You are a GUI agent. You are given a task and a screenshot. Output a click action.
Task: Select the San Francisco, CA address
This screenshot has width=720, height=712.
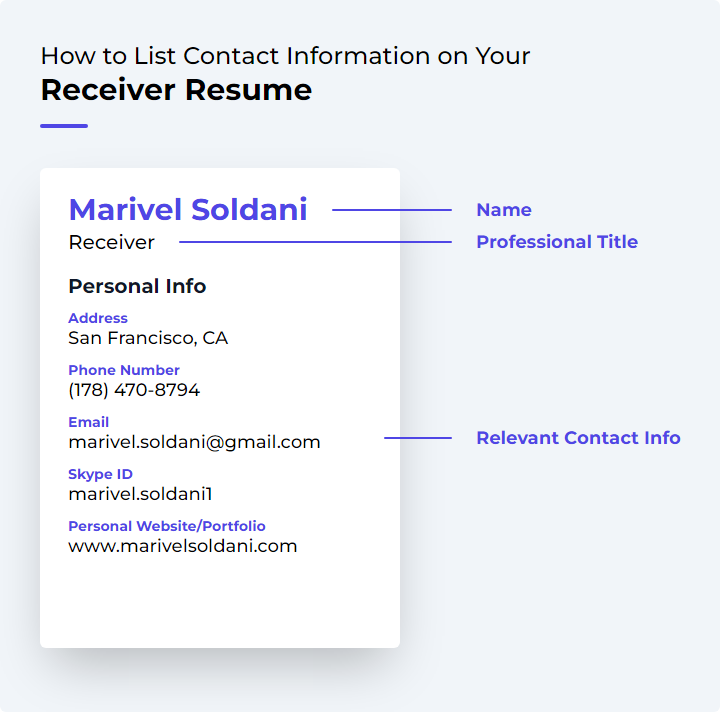point(148,338)
